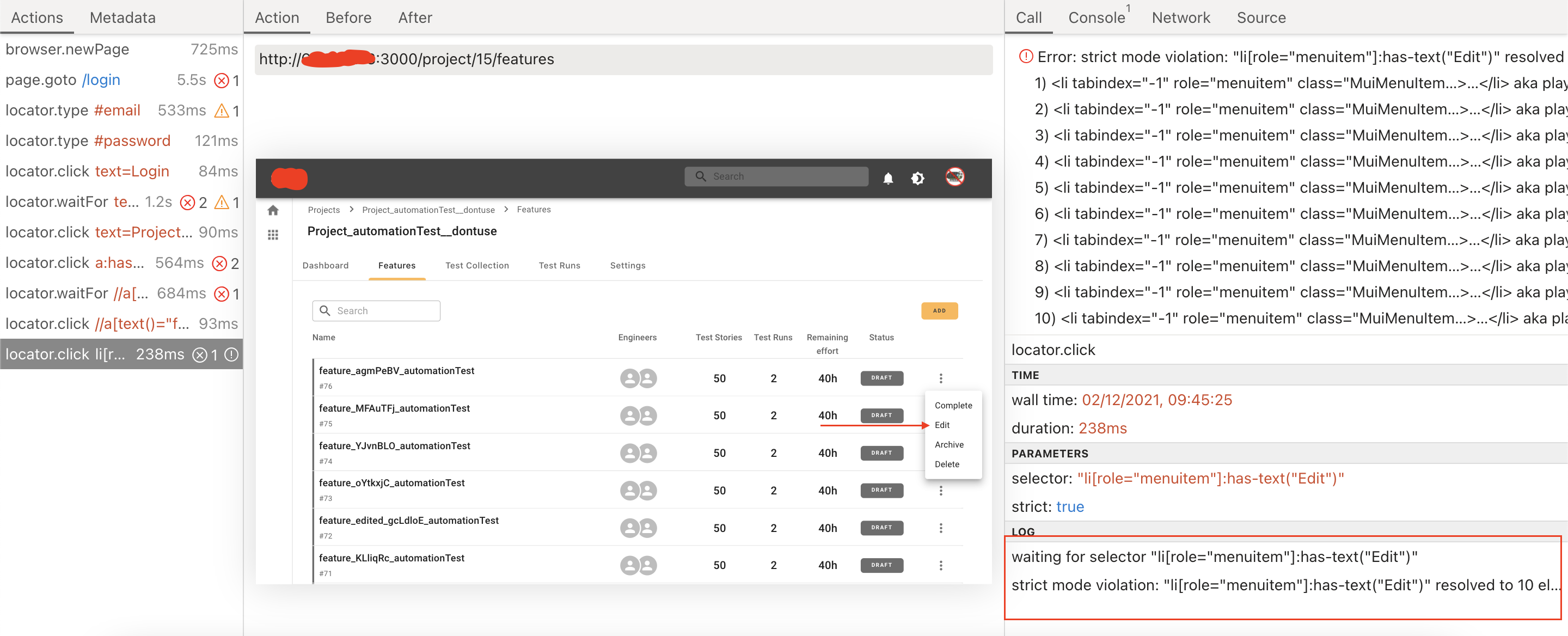Image resolution: width=1568 pixels, height=636 pixels.
Task: Open the user avatar in header
Action: [x=954, y=176]
